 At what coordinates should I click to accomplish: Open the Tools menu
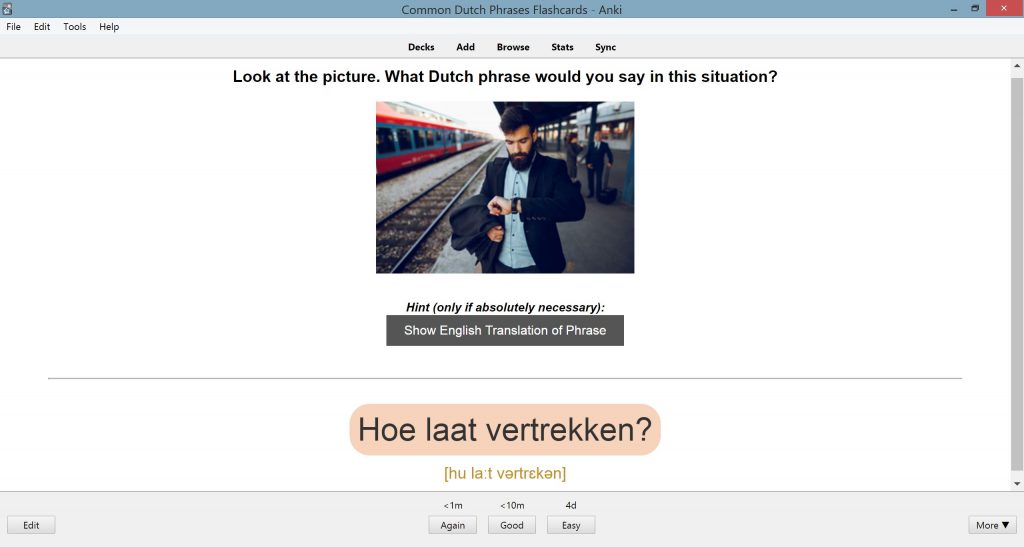point(74,27)
